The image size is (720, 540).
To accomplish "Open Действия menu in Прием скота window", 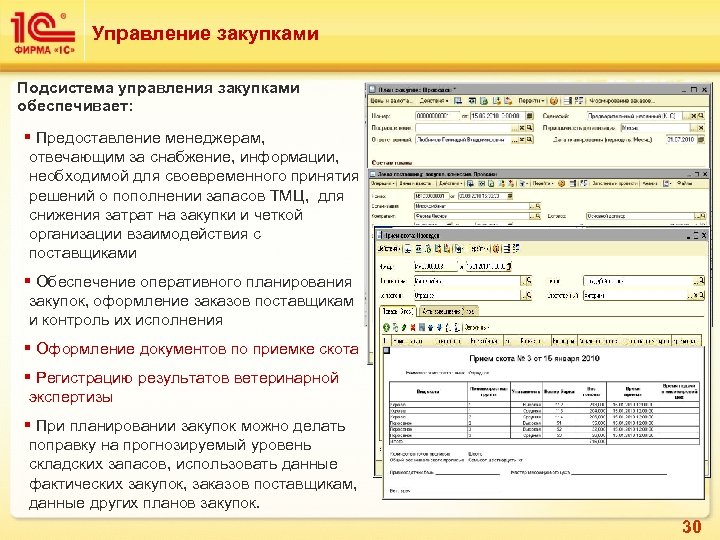I will coord(389,248).
